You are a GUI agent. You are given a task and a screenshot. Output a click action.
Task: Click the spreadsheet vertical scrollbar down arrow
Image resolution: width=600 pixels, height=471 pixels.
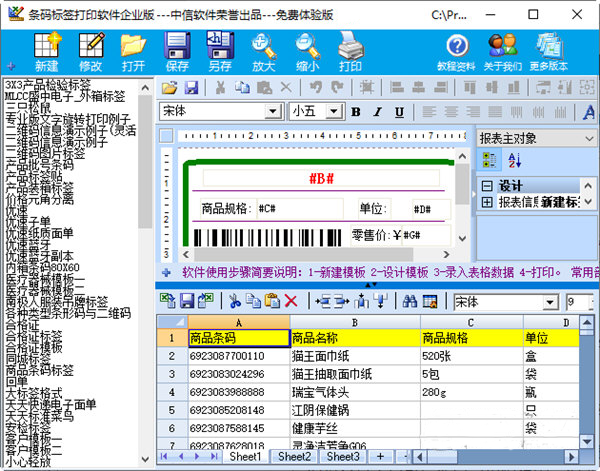[586, 442]
